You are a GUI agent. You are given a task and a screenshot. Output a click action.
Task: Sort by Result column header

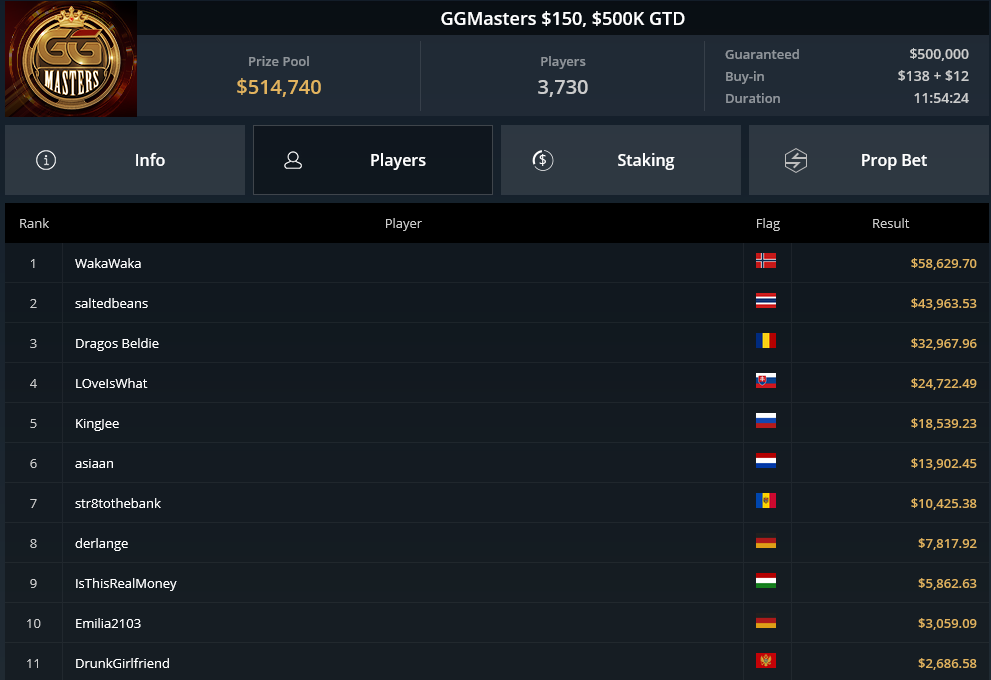coord(890,223)
